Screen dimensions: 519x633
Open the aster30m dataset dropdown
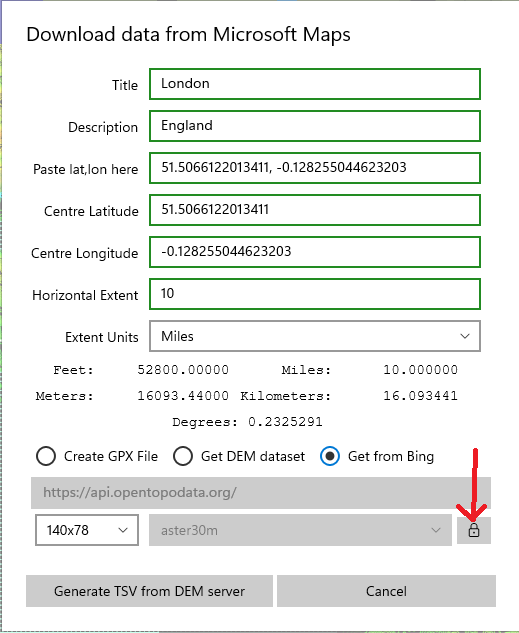coord(300,530)
